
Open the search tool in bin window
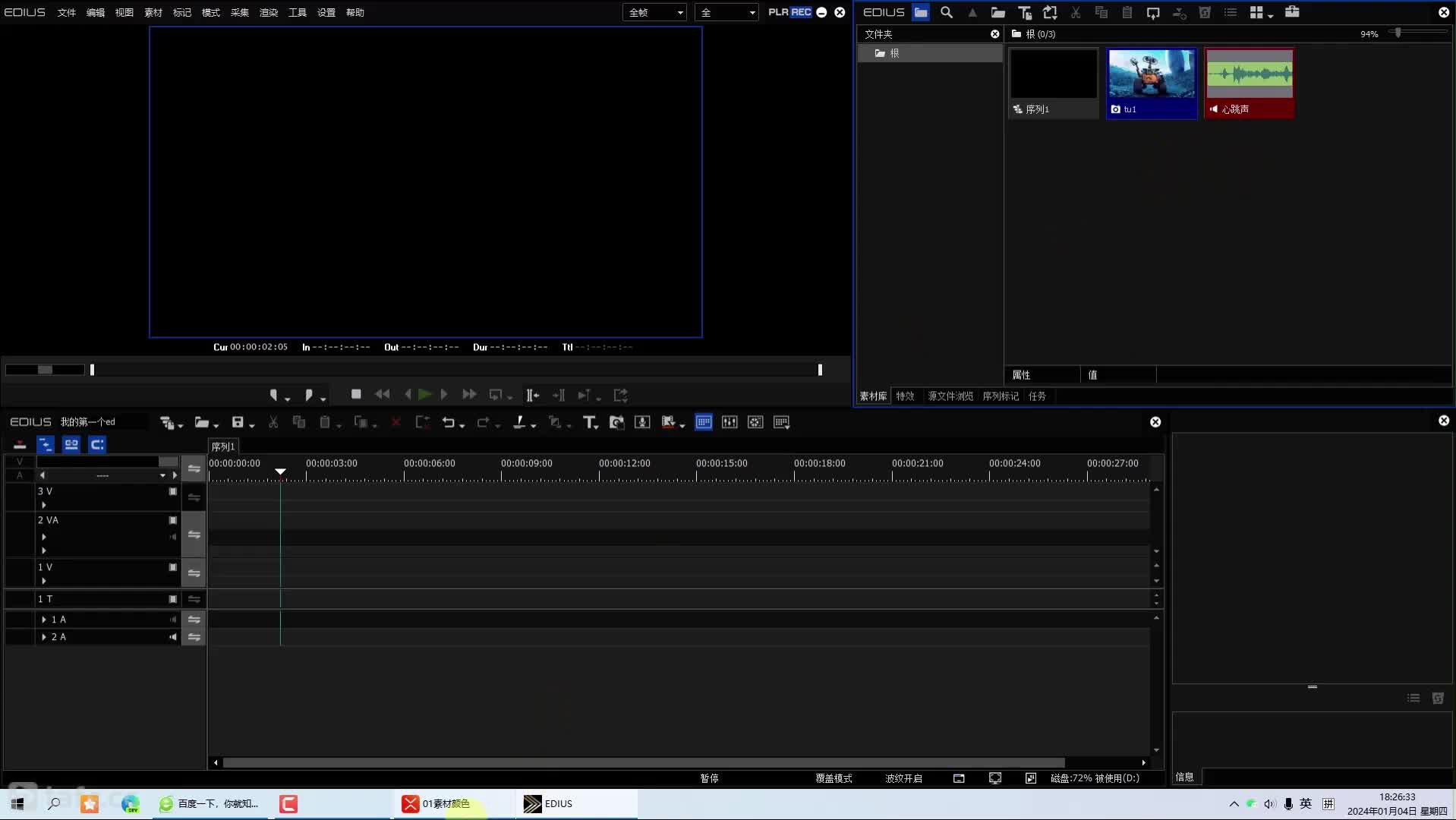tap(947, 12)
